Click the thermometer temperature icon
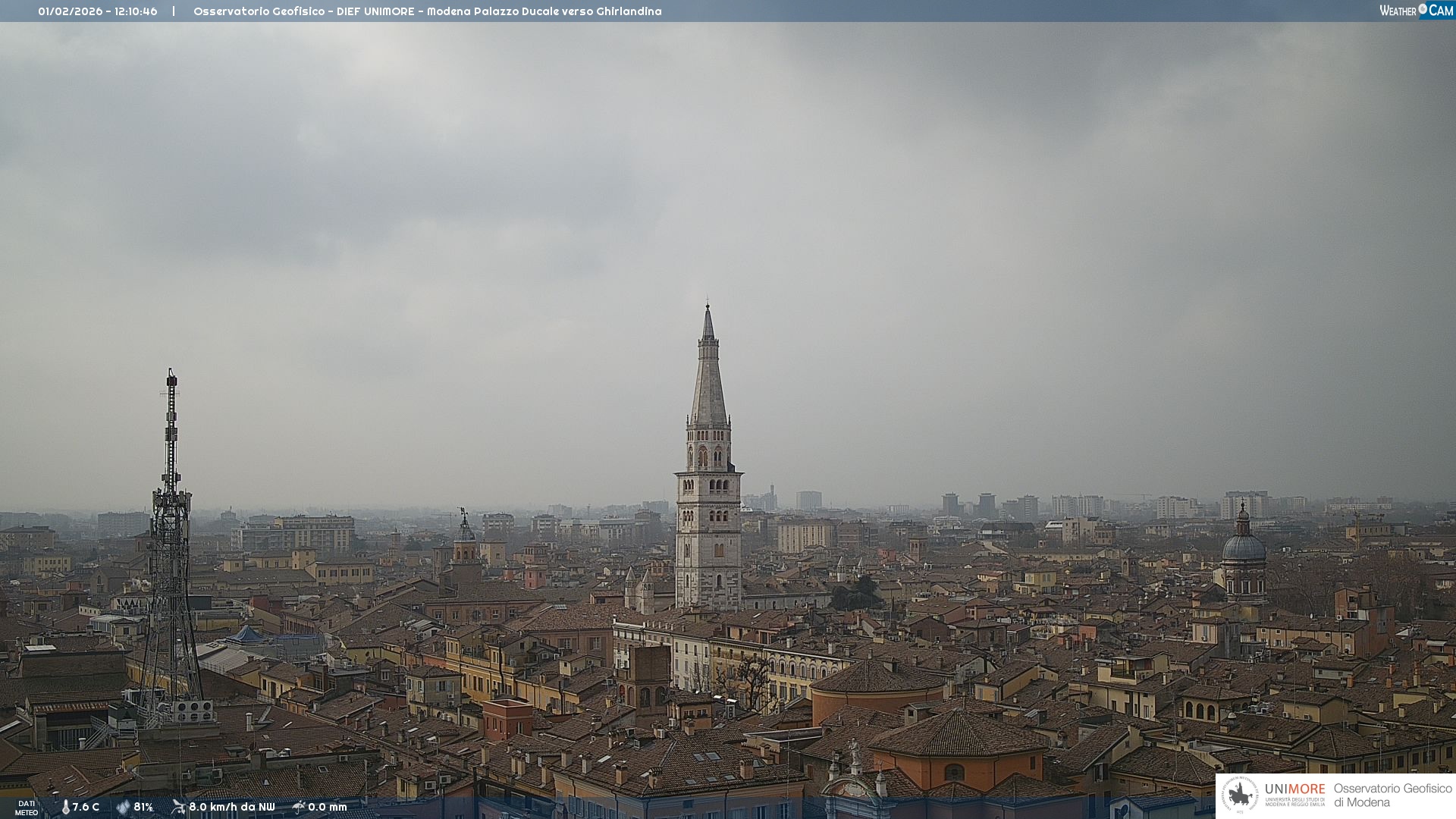 tap(65, 807)
